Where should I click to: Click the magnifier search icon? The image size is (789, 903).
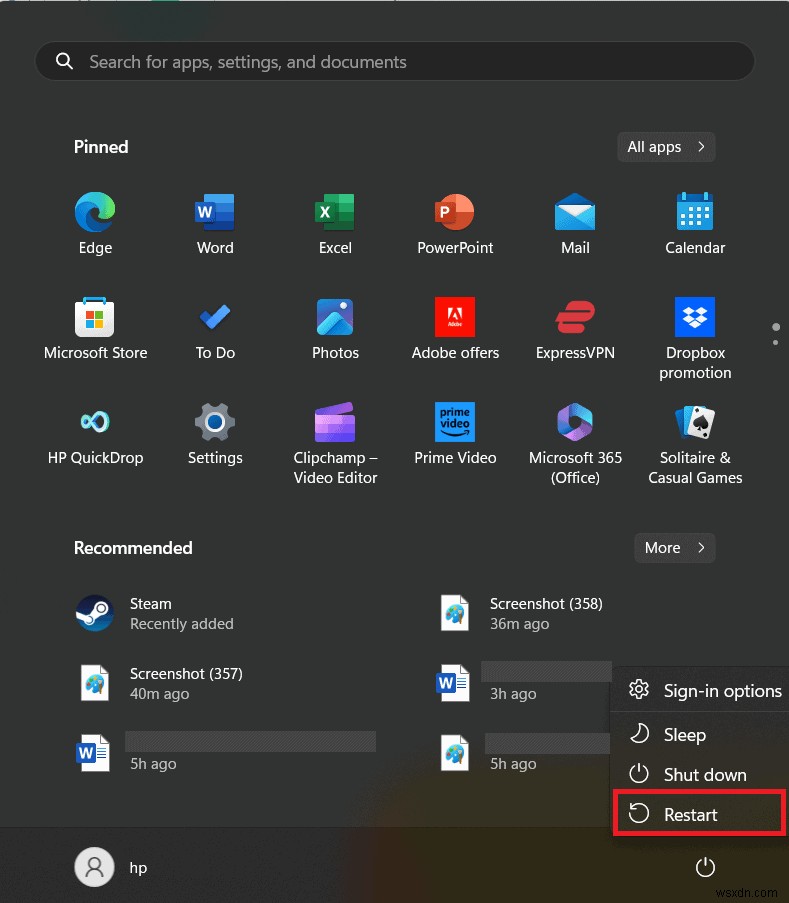coord(65,61)
